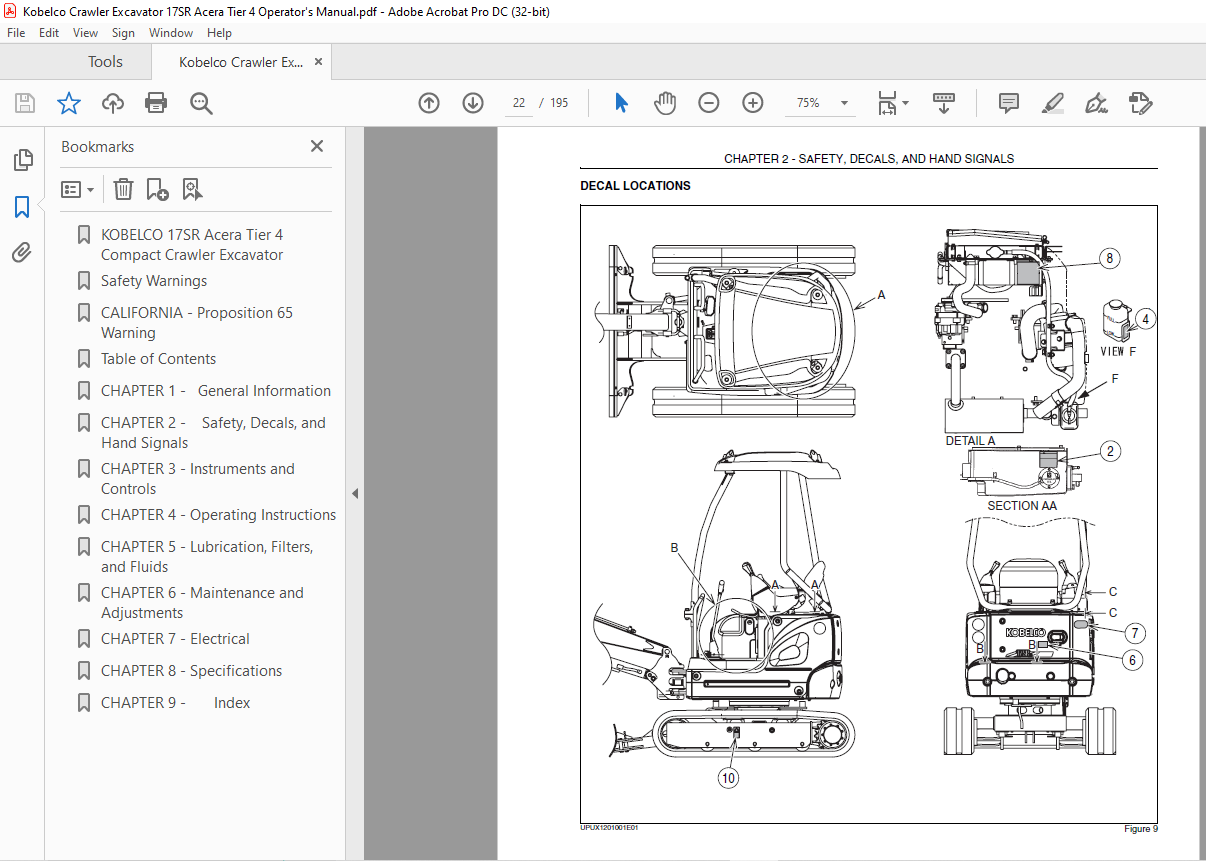Viewport: 1206px width, 861px height.
Task: Open the Edit menu
Action: 49,33
